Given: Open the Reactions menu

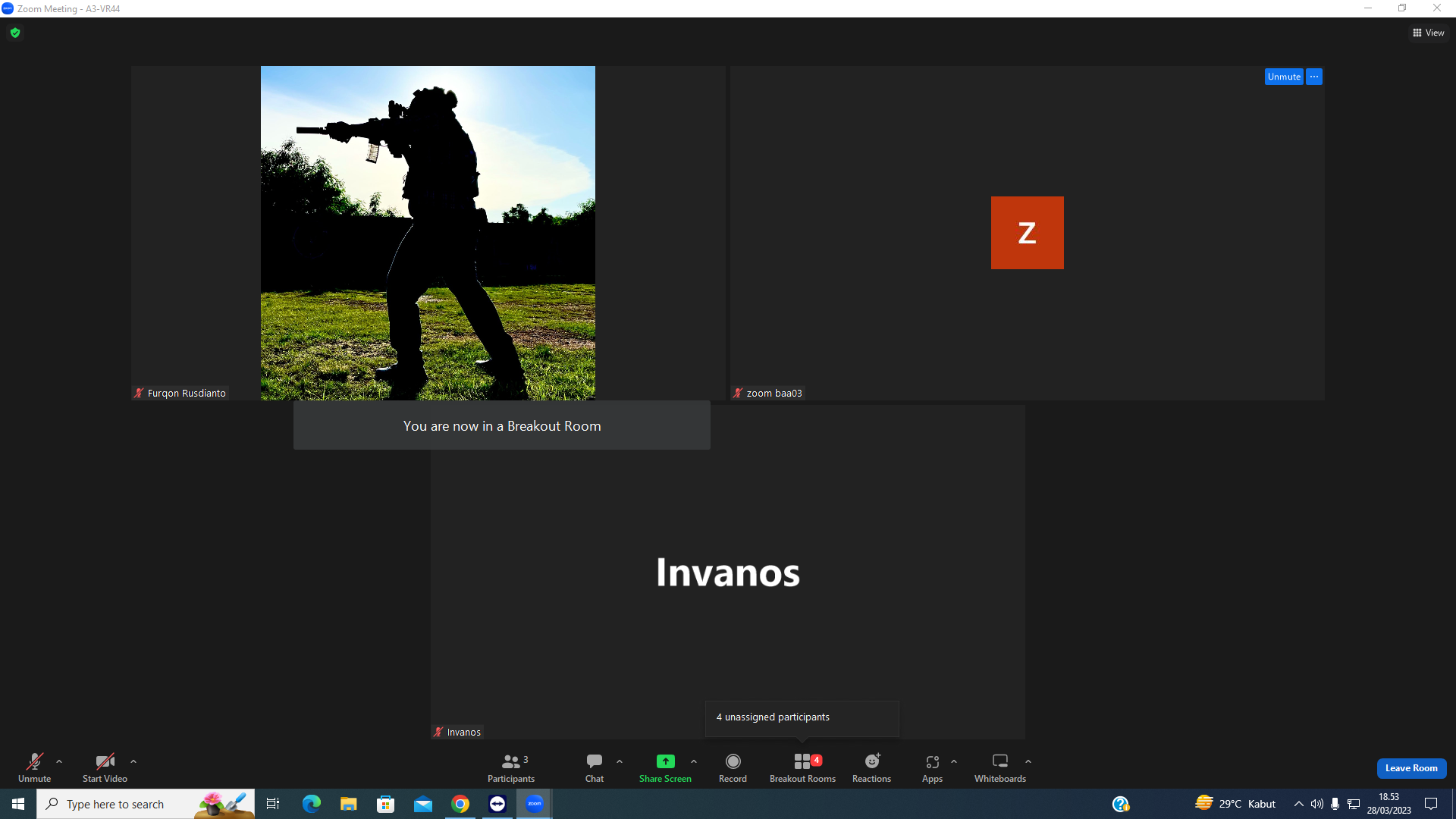Looking at the screenshot, I should tap(872, 767).
